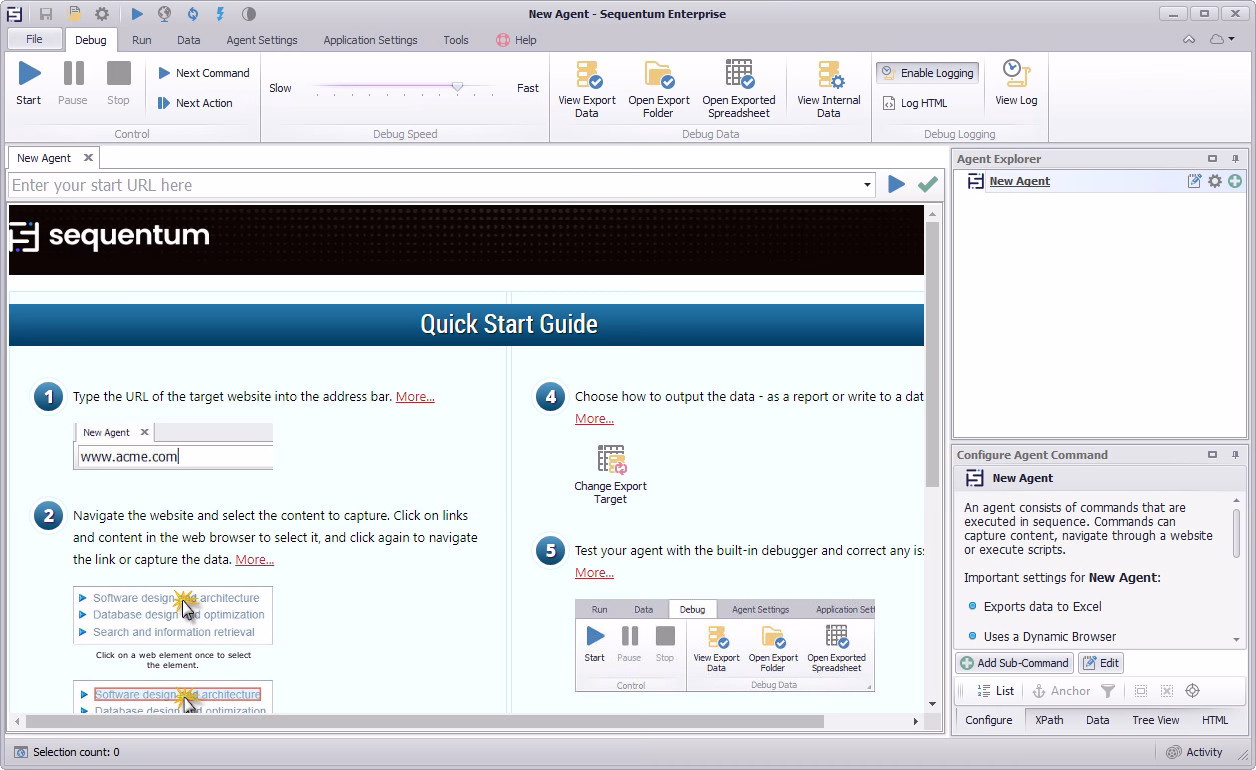
Task: Open View Log
Action: point(1016,83)
